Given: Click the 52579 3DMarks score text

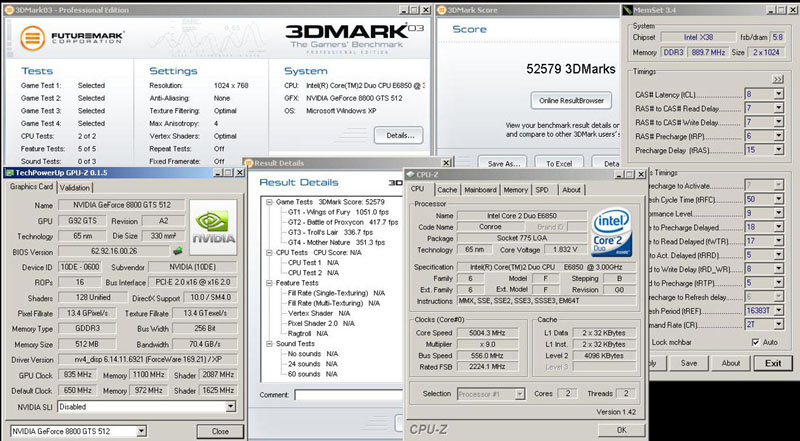Looking at the screenshot, I should (x=571, y=69).
